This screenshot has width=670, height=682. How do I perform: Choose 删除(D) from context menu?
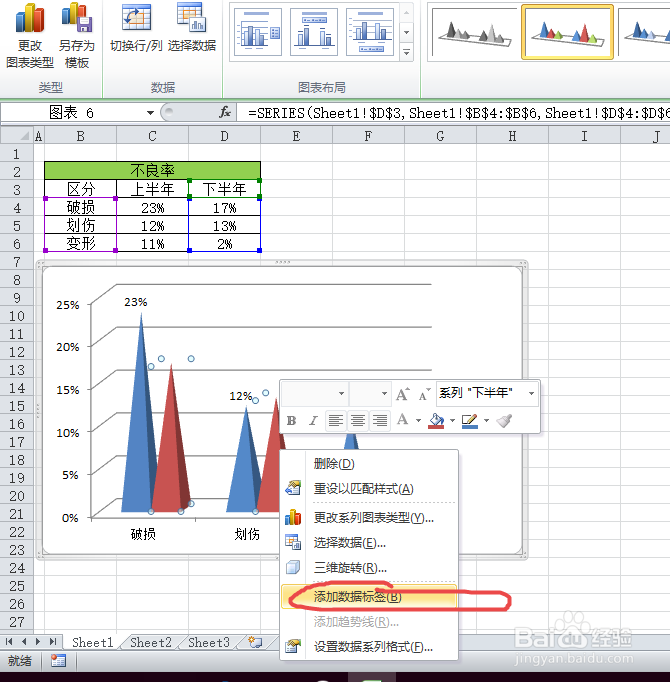pyautogui.click(x=369, y=464)
